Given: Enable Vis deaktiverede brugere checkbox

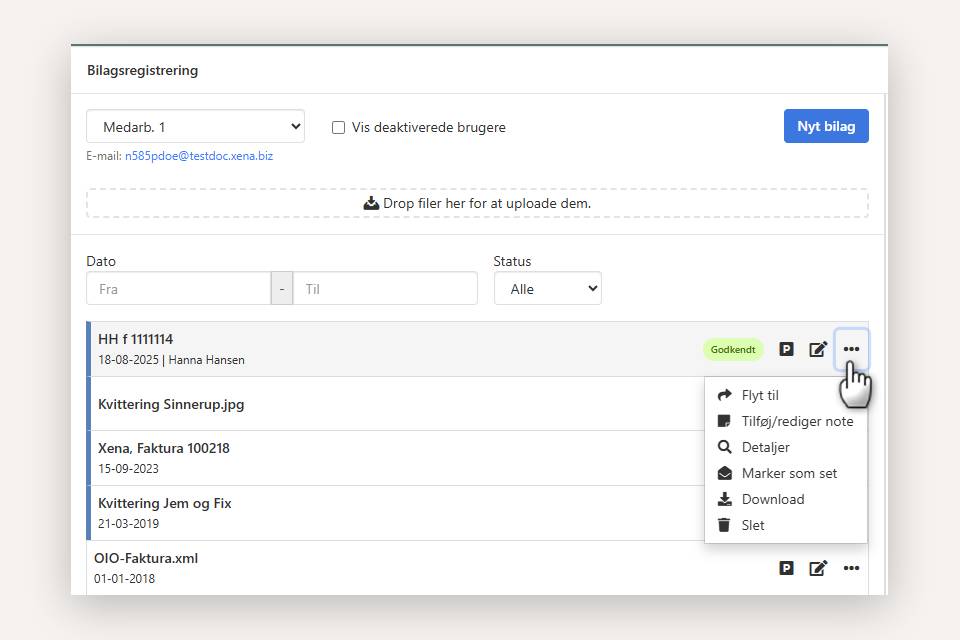Looking at the screenshot, I should pyautogui.click(x=339, y=127).
